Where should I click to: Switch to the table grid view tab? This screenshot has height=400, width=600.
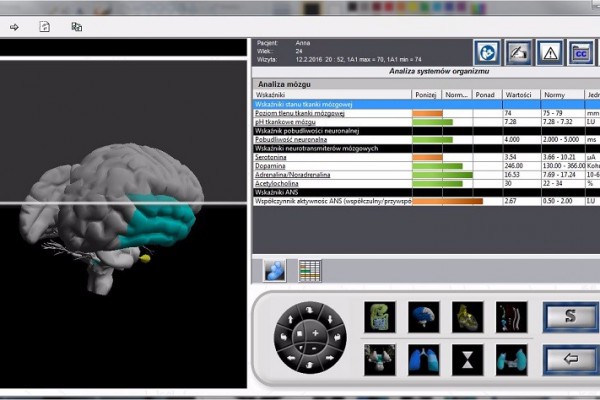[x=310, y=269]
